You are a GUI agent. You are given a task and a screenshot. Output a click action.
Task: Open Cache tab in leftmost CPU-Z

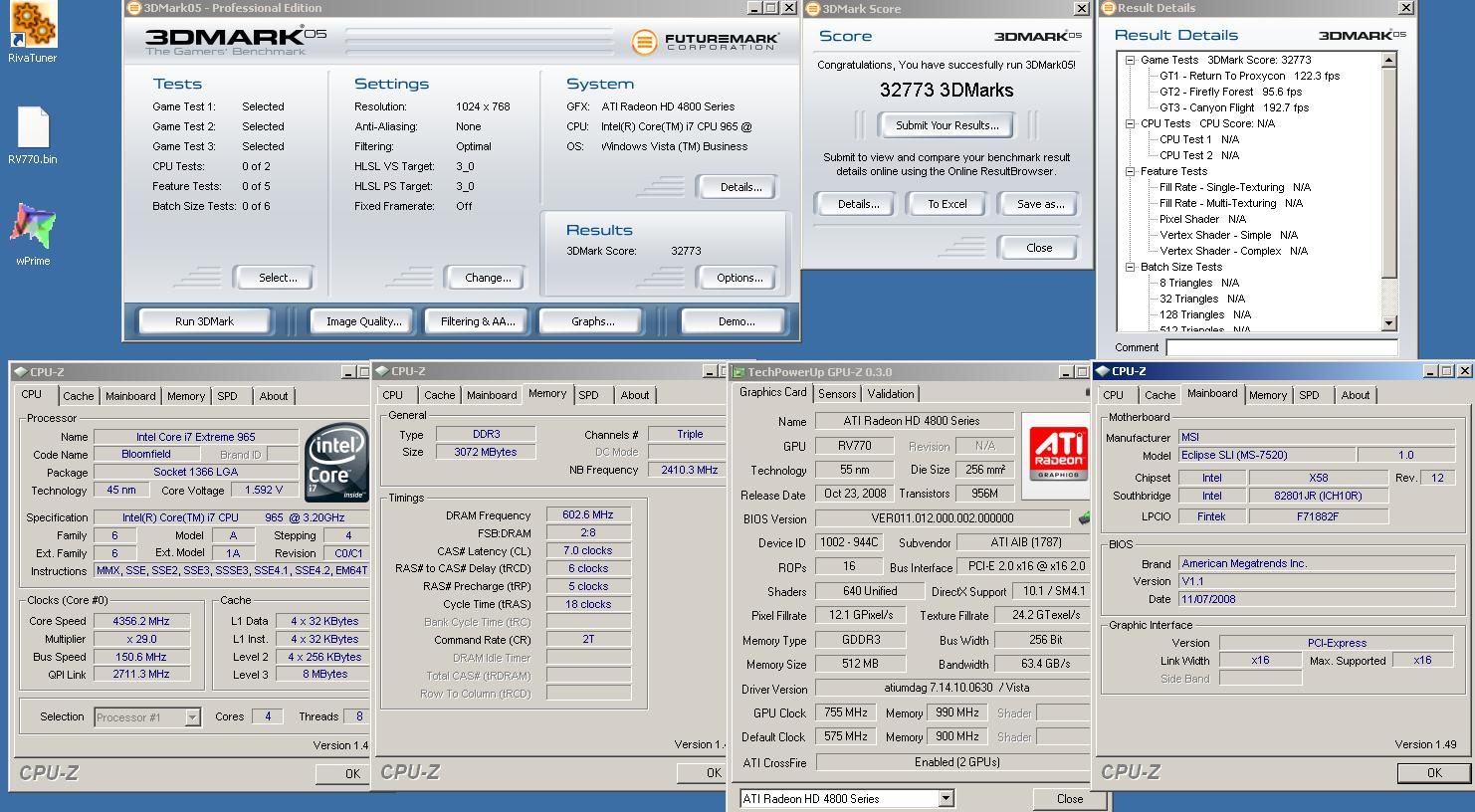coord(79,396)
